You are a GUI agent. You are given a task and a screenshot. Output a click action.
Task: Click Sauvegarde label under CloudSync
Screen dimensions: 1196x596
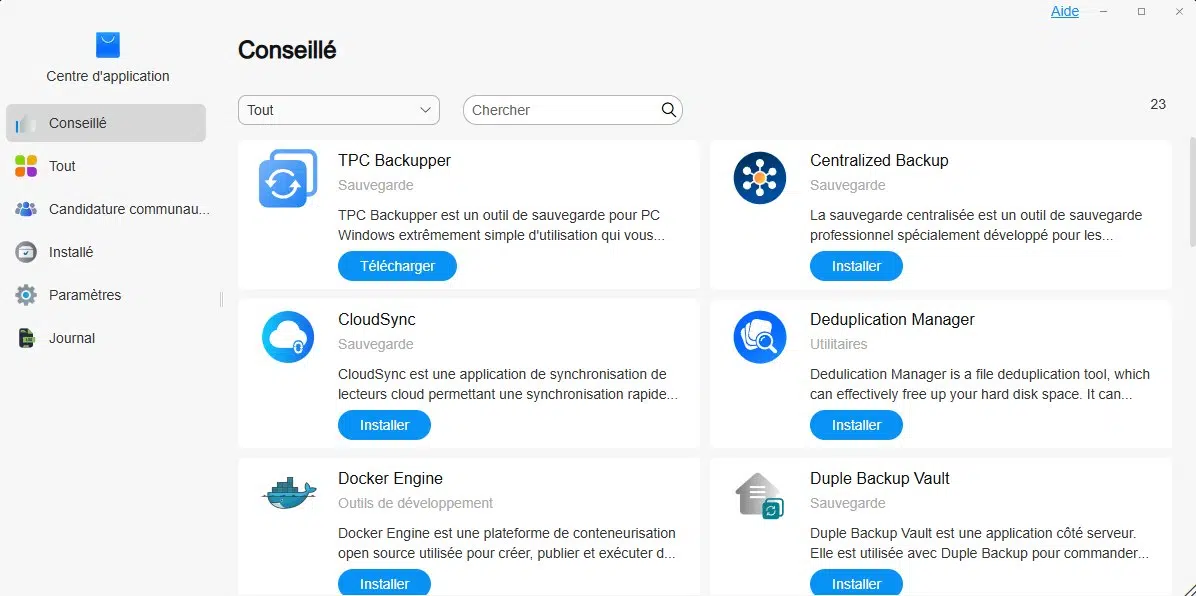(375, 344)
